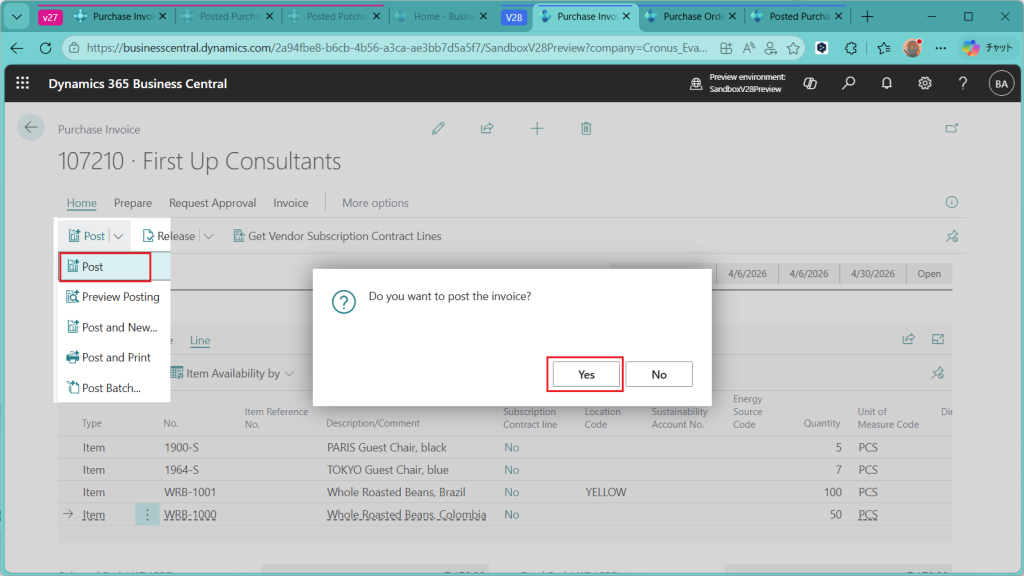Click the plus icon to create new invoice
Image resolution: width=1024 pixels, height=576 pixels.
pos(537,128)
